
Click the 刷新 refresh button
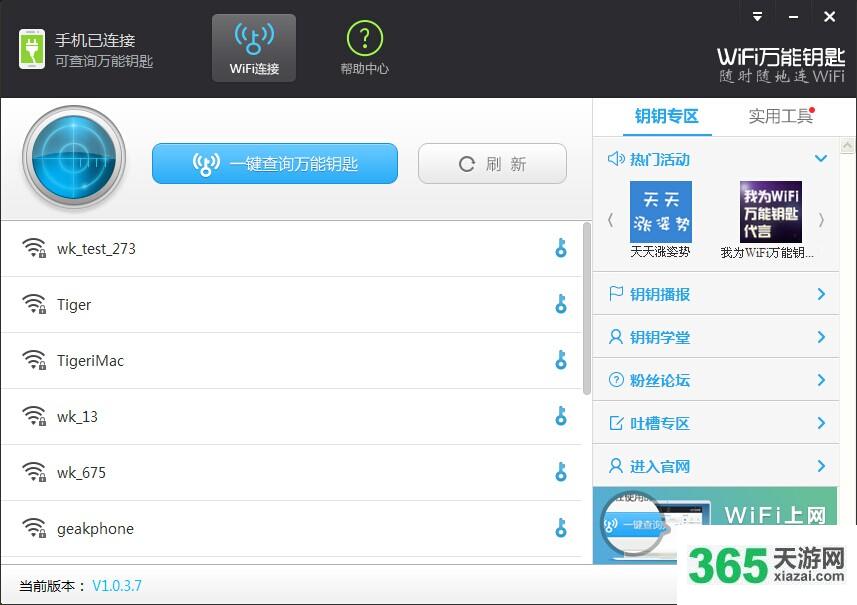492,163
